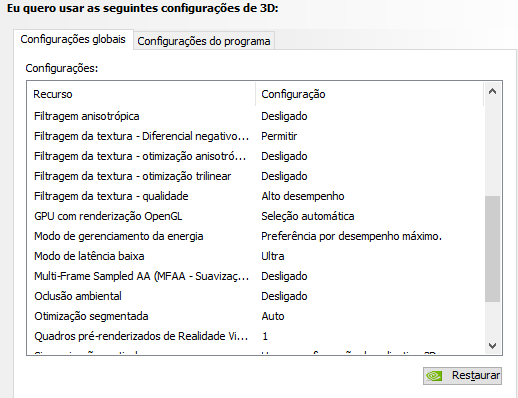Select the Otimização segmentada row
The image size is (518, 398).
click(256, 316)
